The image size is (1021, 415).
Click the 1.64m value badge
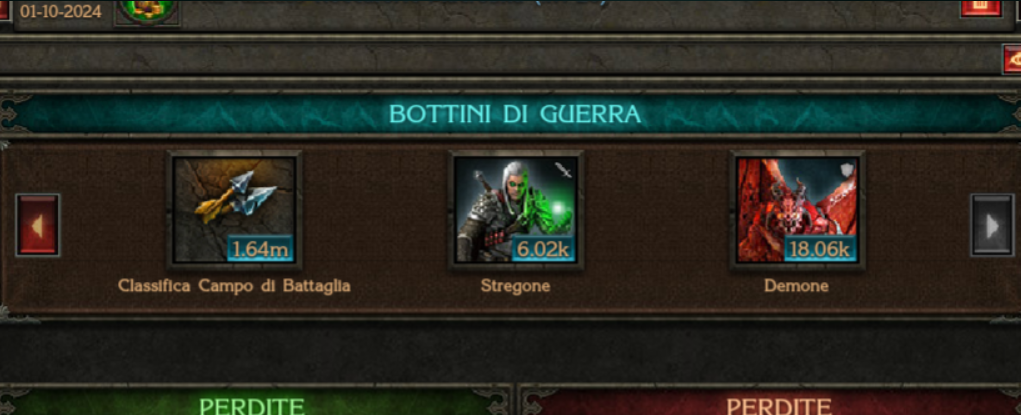[260, 250]
